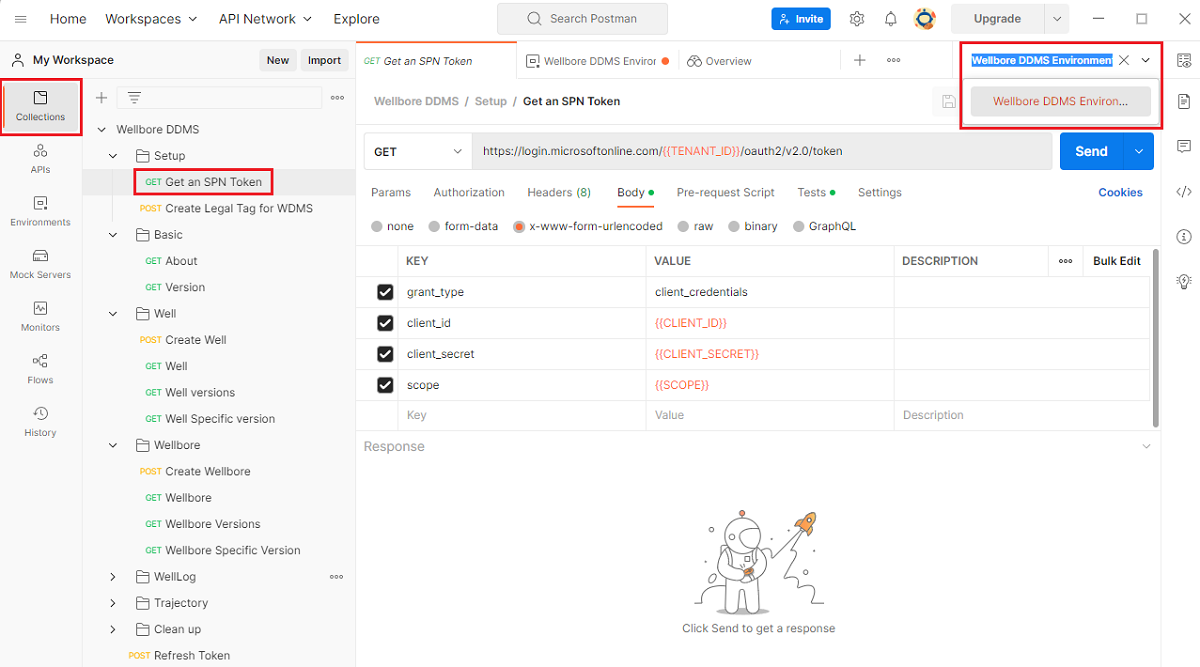
Task: Open the Send button dropdown arrow
Action: [1138, 151]
